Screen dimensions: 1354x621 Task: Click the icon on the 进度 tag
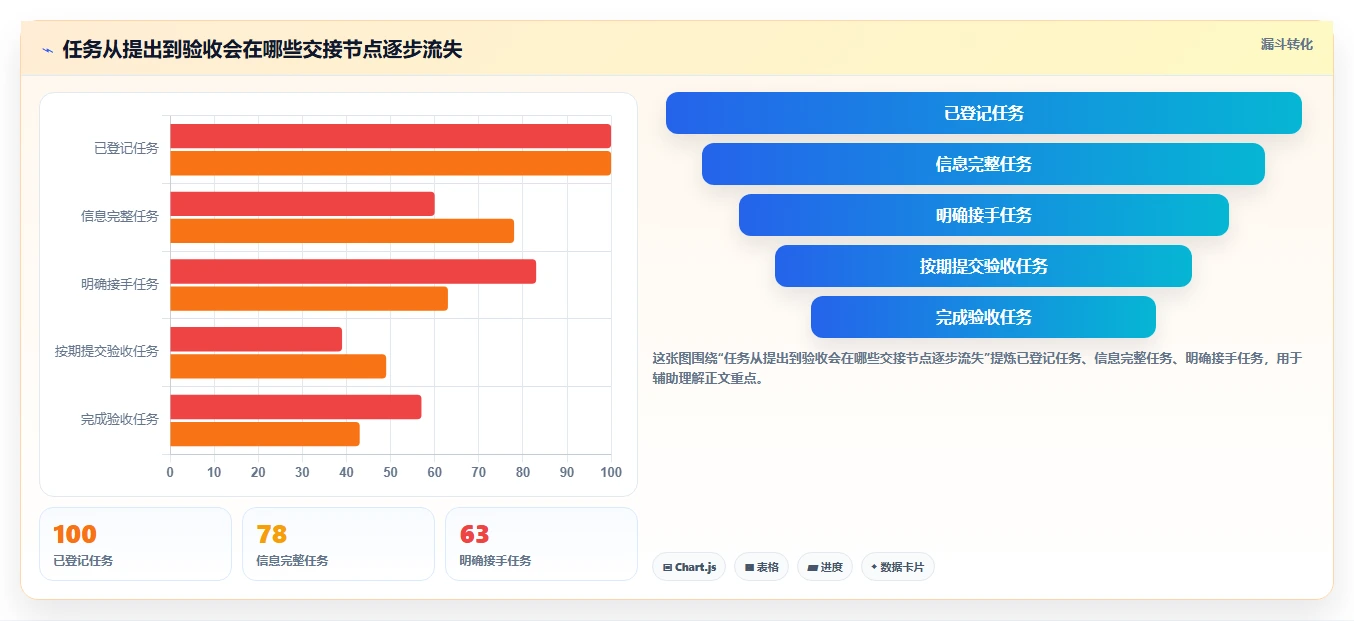point(813,567)
